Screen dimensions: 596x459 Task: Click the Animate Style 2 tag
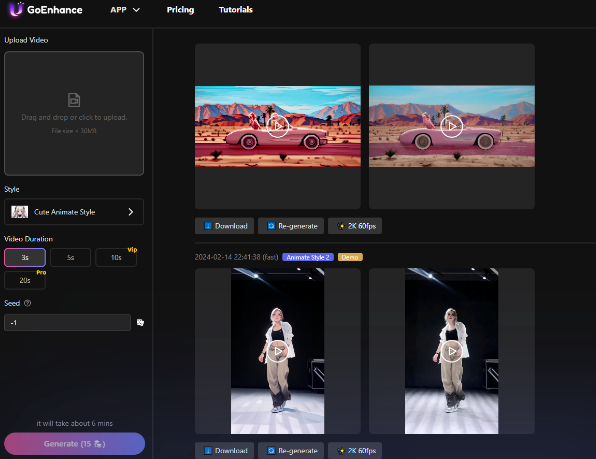(308, 257)
